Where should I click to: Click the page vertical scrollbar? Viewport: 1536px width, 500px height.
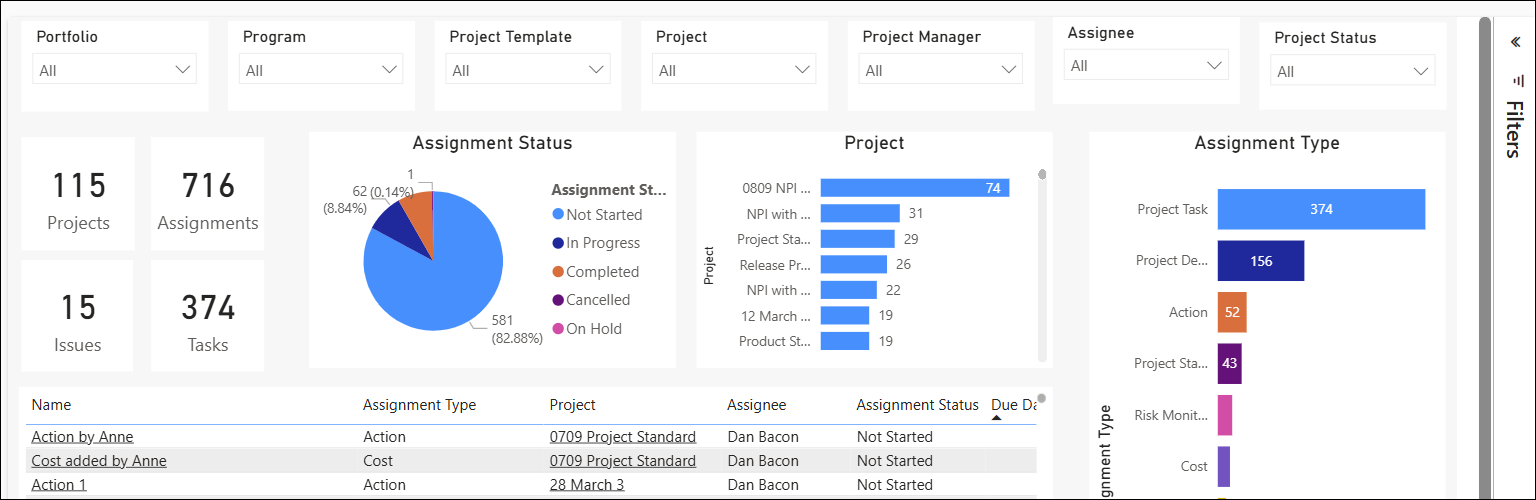pyautogui.click(x=1485, y=257)
